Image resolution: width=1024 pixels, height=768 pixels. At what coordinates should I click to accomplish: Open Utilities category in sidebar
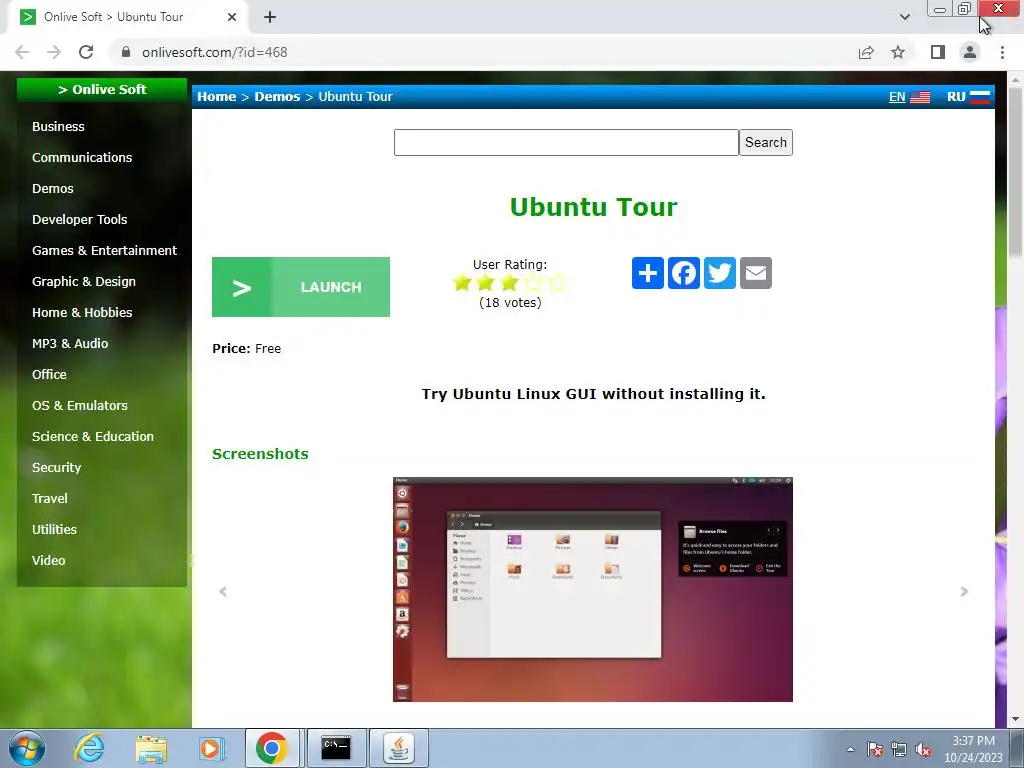54,530
